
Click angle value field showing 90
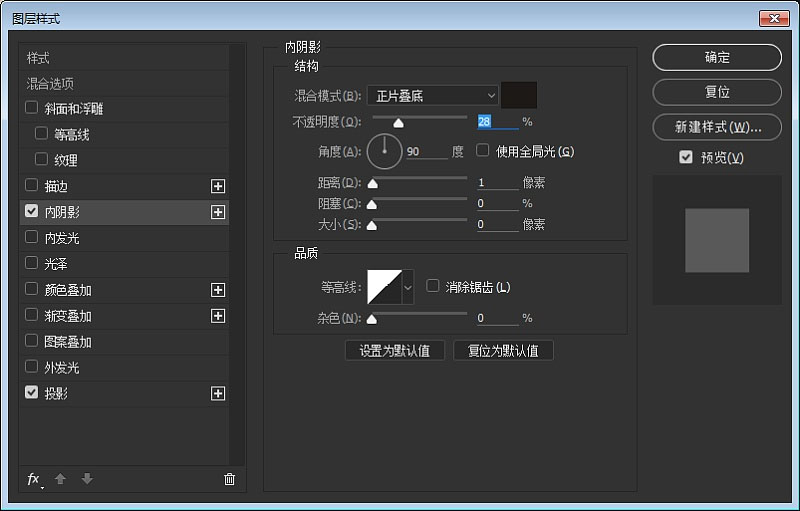point(427,151)
